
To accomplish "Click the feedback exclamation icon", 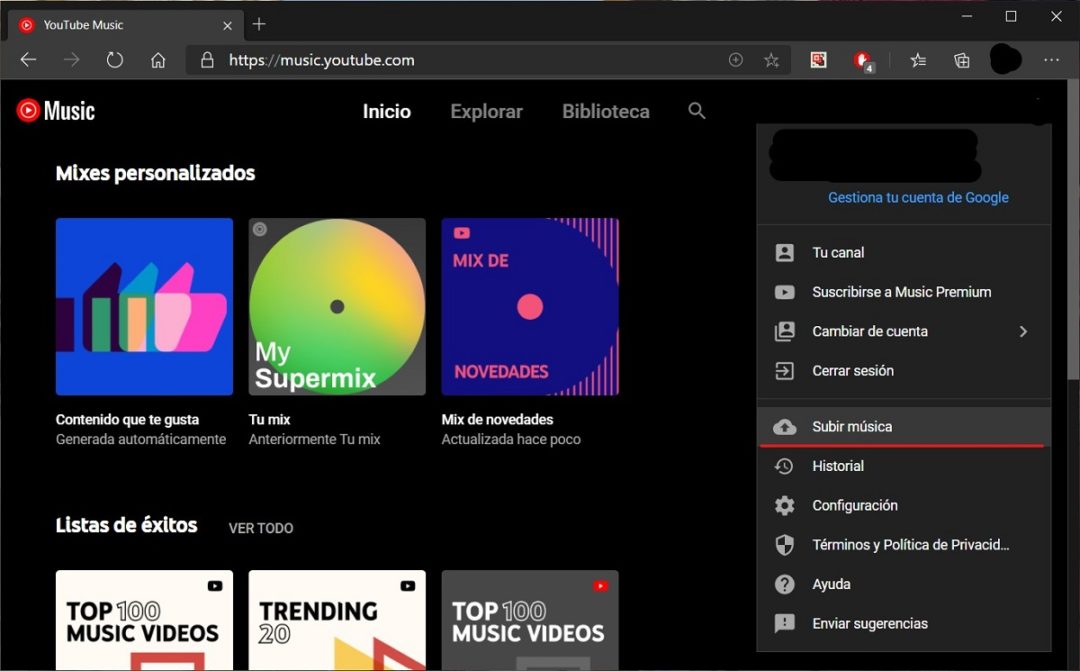I will coord(785,623).
